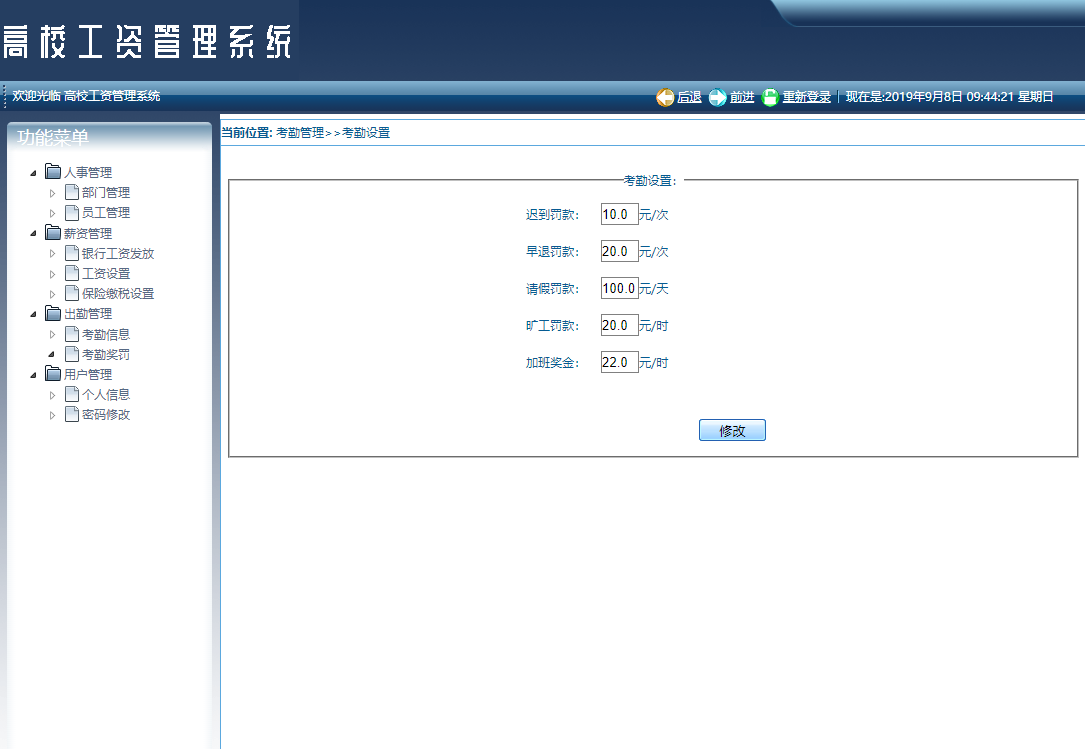The height and width of the screenshot is (749, 1085).
Task: Click the 重新登录 green refresh icon
Action: tap(769, 97)
